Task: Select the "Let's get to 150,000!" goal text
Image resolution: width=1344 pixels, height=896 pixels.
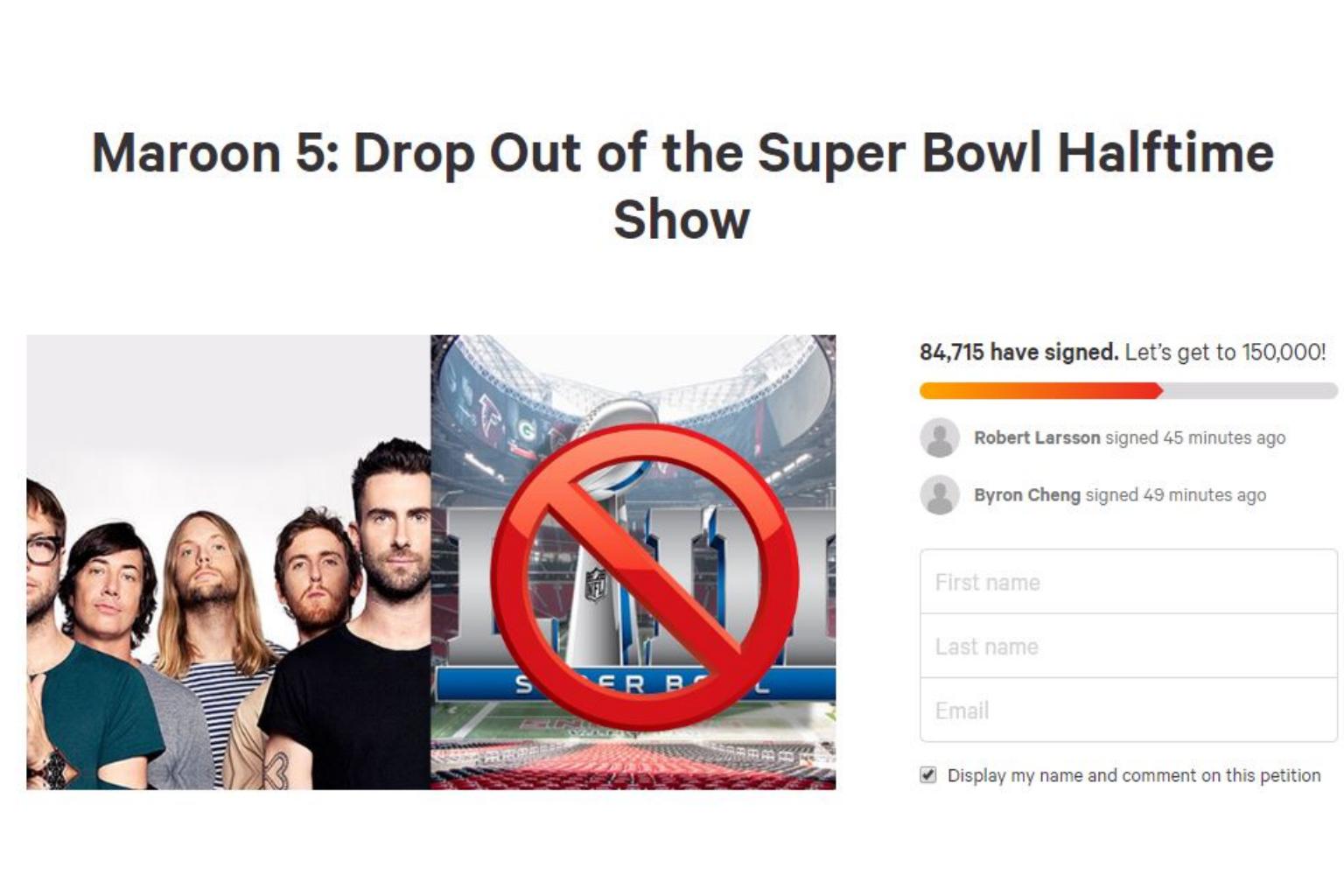Action: pos(1225,353)
